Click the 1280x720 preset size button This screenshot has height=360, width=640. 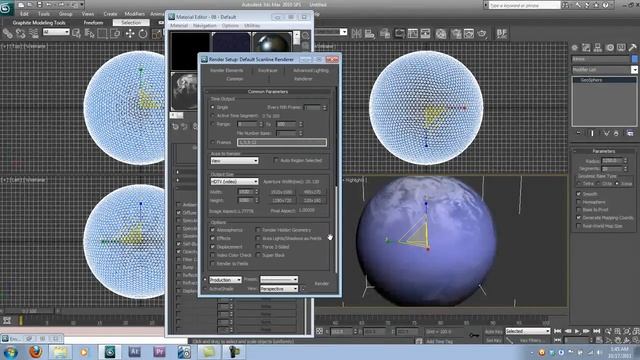282,201
